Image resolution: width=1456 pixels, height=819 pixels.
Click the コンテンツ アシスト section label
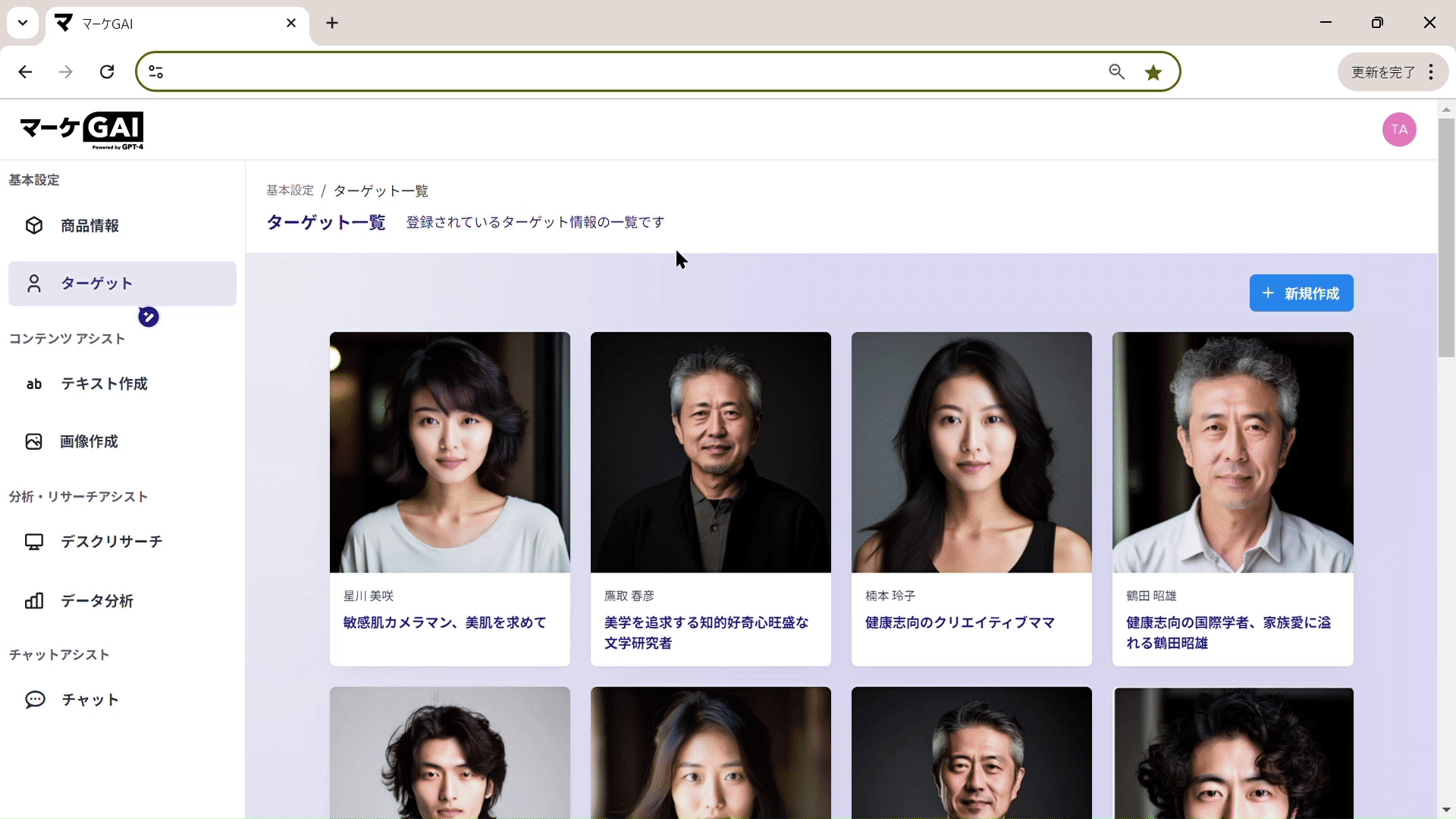click(67, 339)
